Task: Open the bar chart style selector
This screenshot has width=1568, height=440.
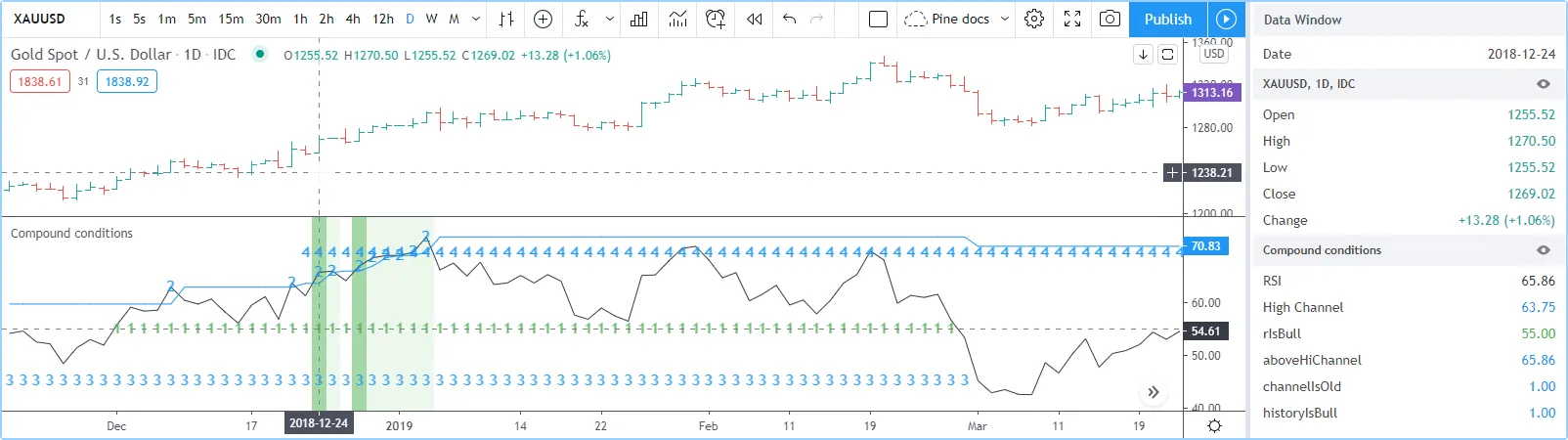Action: point(506,19)
